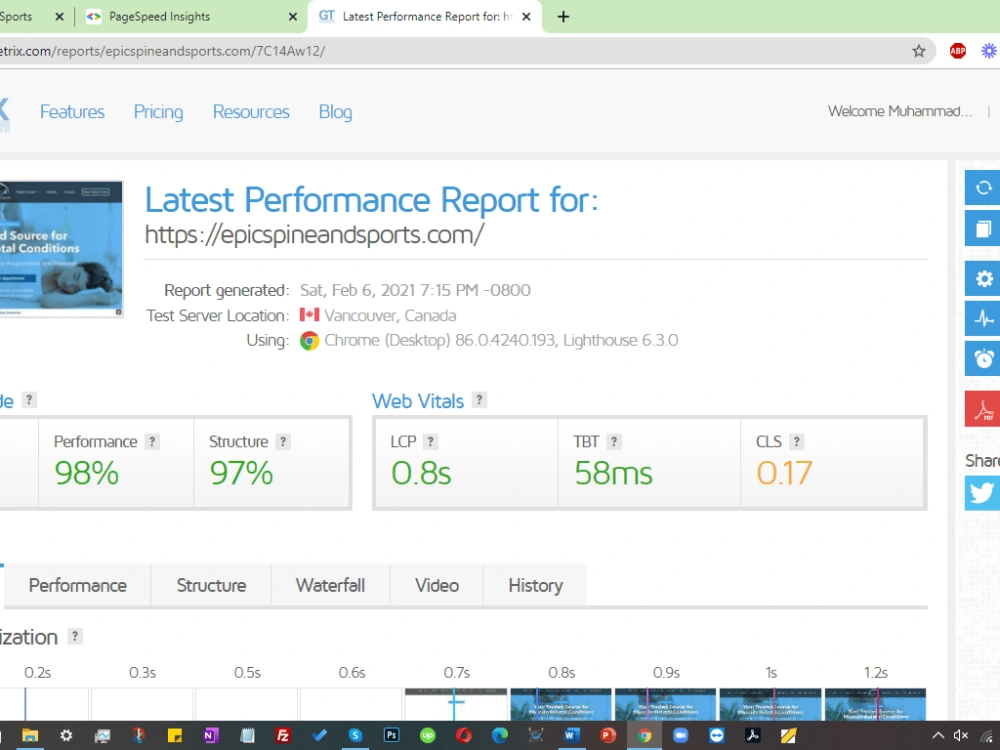Click the report generated date text
The width and height of the screenshot is (1000, 750).
click(x=415, y=290)
